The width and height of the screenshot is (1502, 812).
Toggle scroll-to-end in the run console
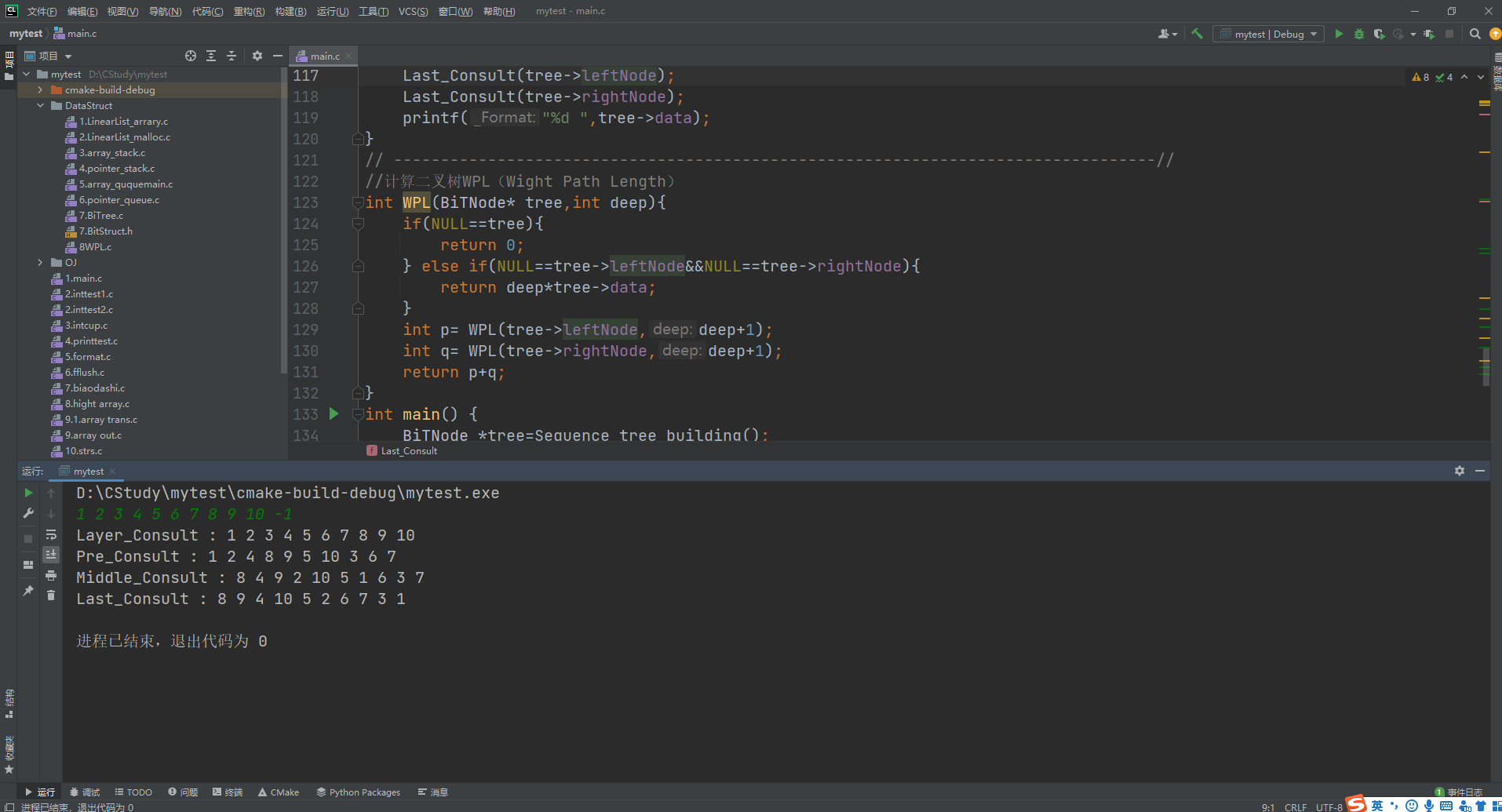pyautogui.click(x=51, y=555)
